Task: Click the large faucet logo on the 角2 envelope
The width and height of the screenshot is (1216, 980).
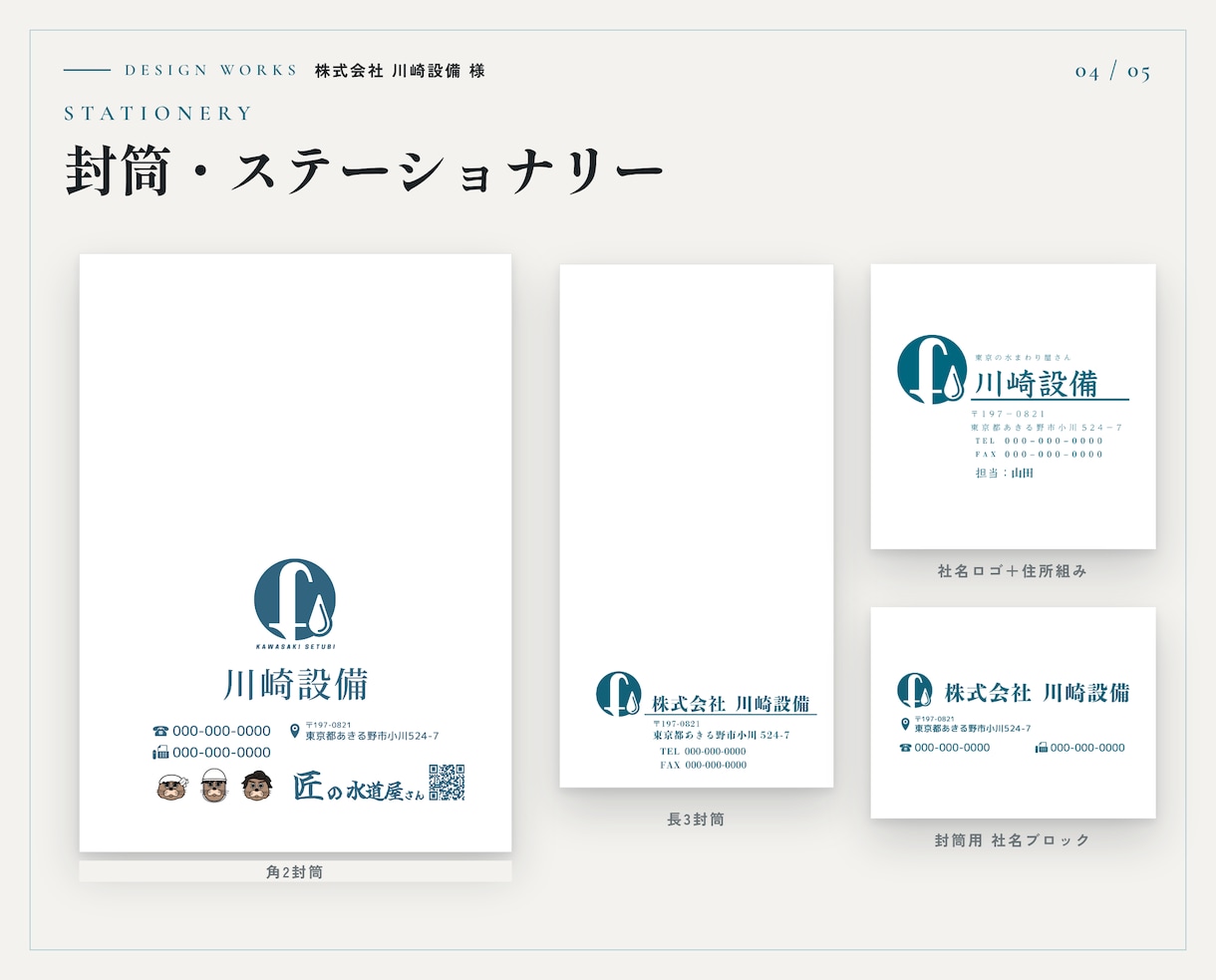Action: pyautogui.click(x=295, y=599)
